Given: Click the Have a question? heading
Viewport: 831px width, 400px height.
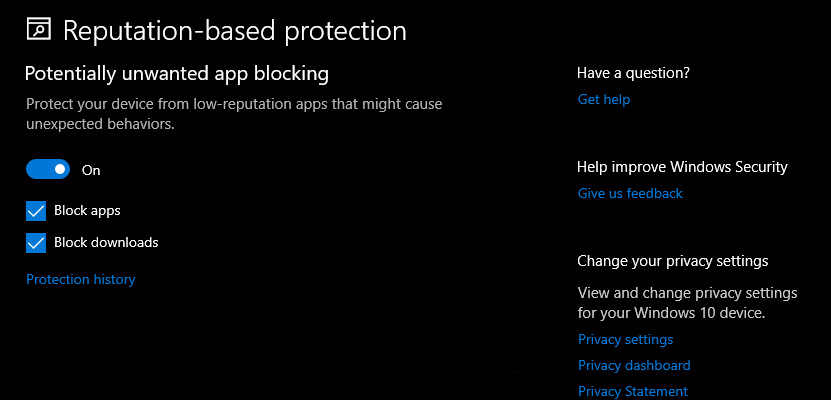Looking at the screenshot, I should coord(633,73).
